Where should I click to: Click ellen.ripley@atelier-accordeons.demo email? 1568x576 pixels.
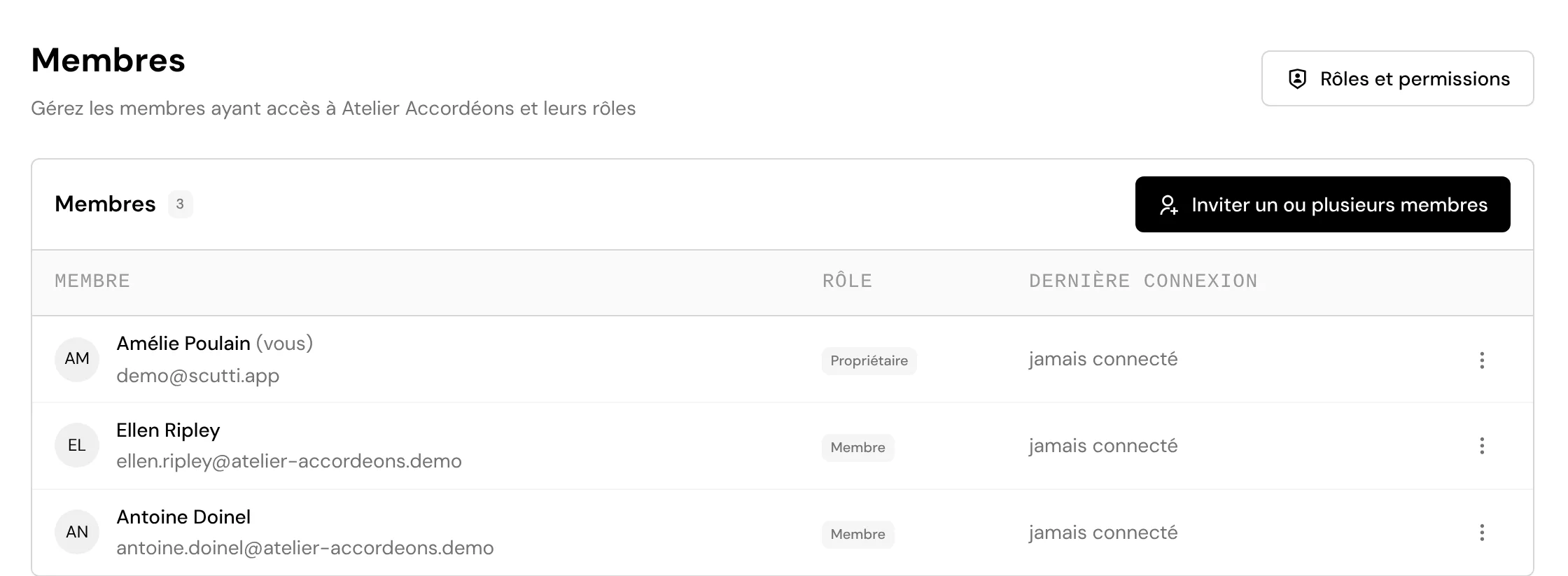point(289,461)
